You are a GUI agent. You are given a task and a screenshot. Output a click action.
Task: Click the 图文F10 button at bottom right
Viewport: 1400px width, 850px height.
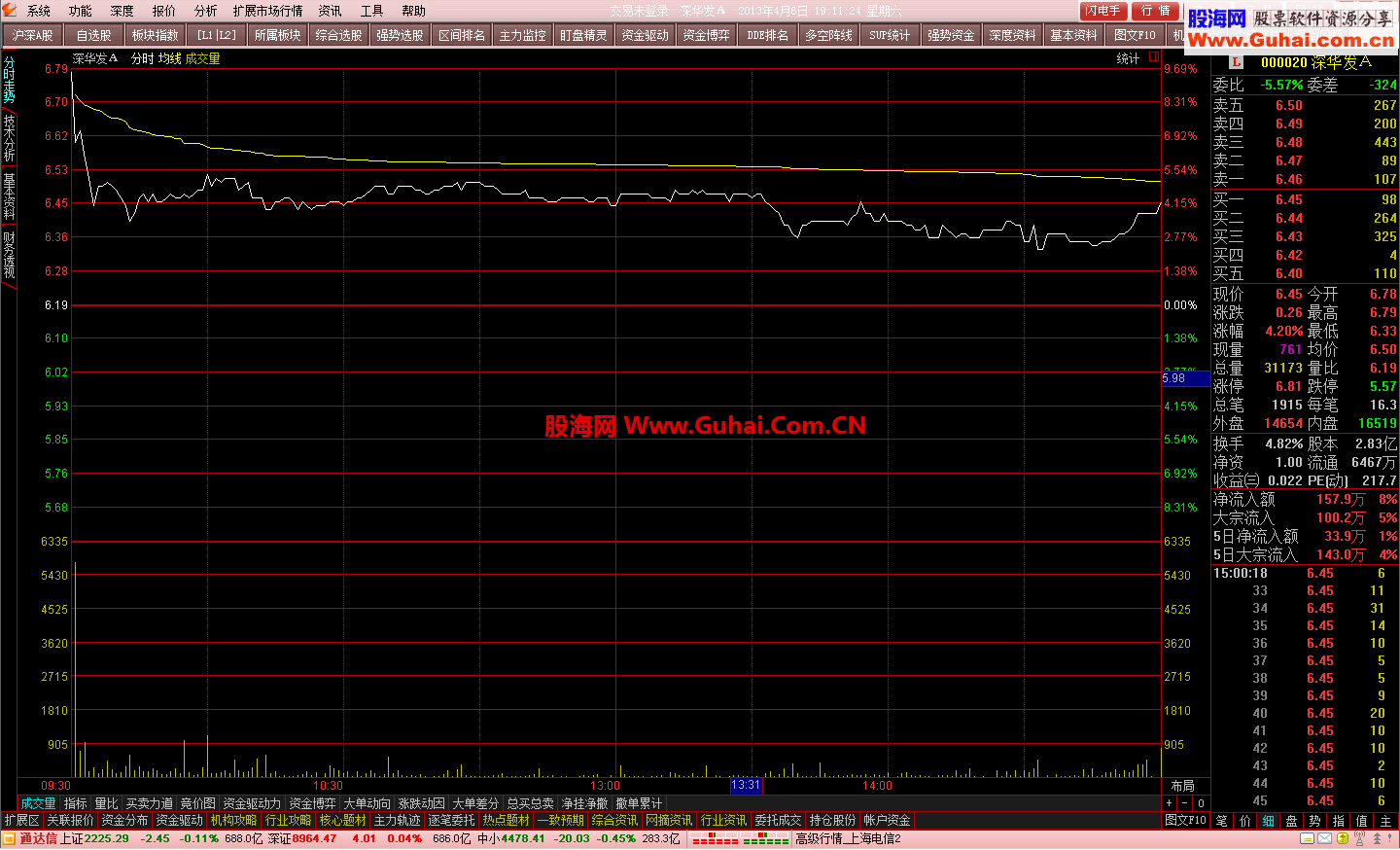[1185, 821]
